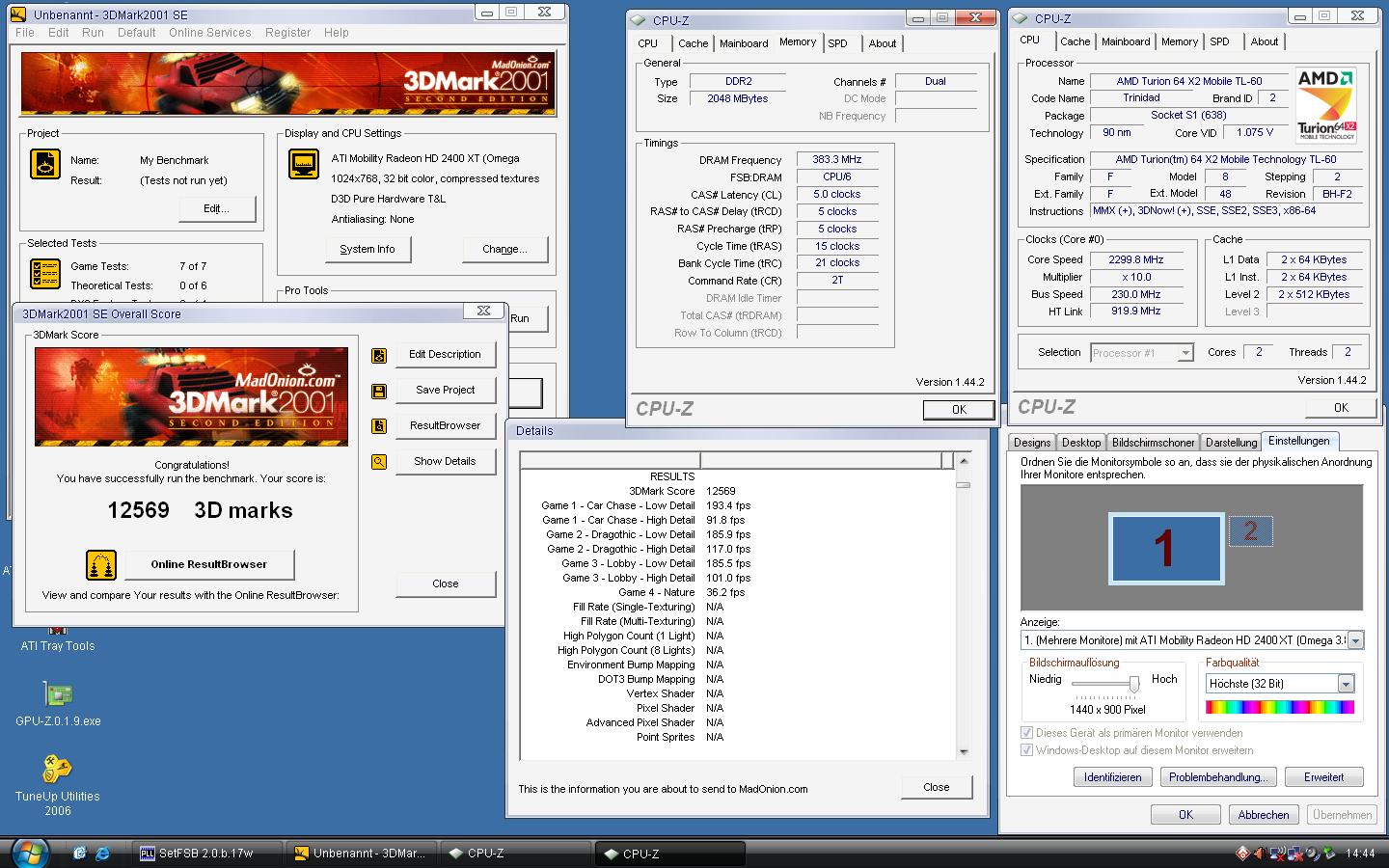The width and height of the screenshot is (1389, 868).
Task: Open the Help menu in 3DMark2001
Action: coord(337,33)
